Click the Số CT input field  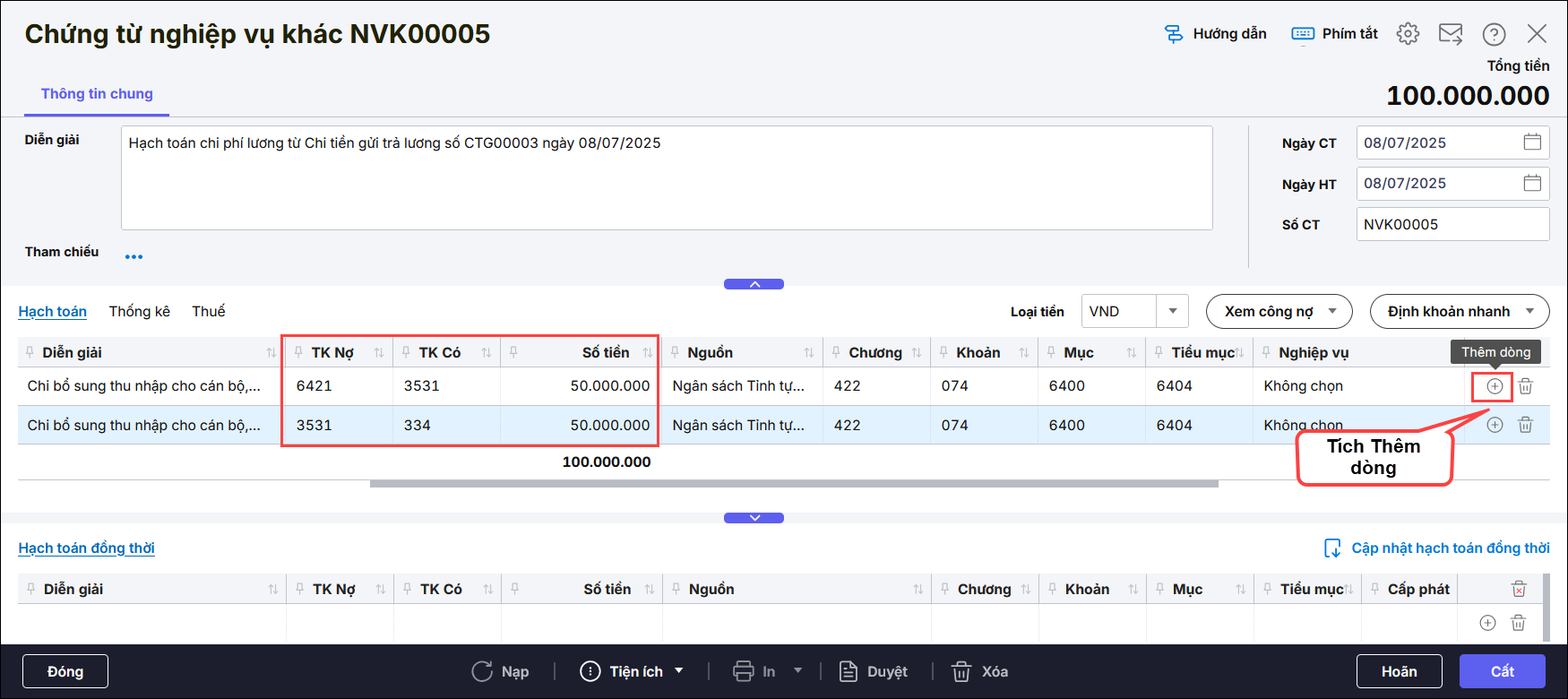tap(1452, 224)
